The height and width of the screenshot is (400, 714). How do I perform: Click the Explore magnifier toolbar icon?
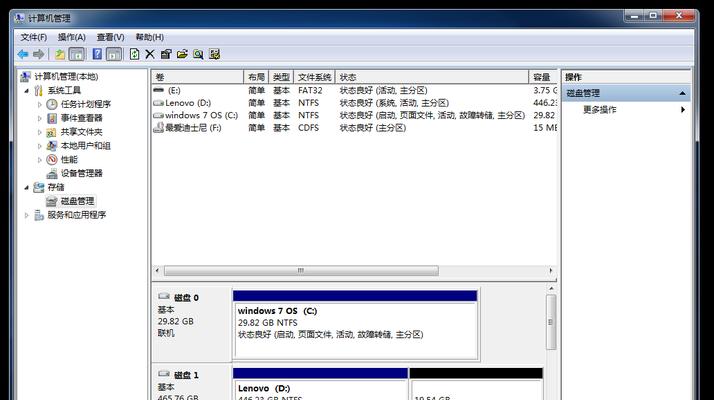[x=198, y=55]
